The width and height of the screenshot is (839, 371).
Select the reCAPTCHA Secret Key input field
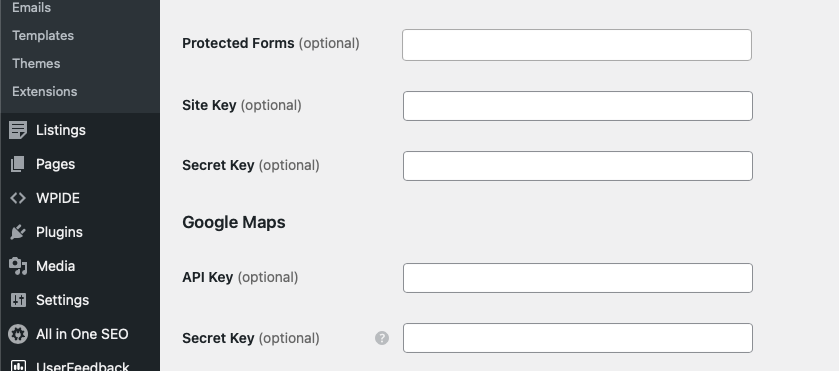[x=578, y=166]
